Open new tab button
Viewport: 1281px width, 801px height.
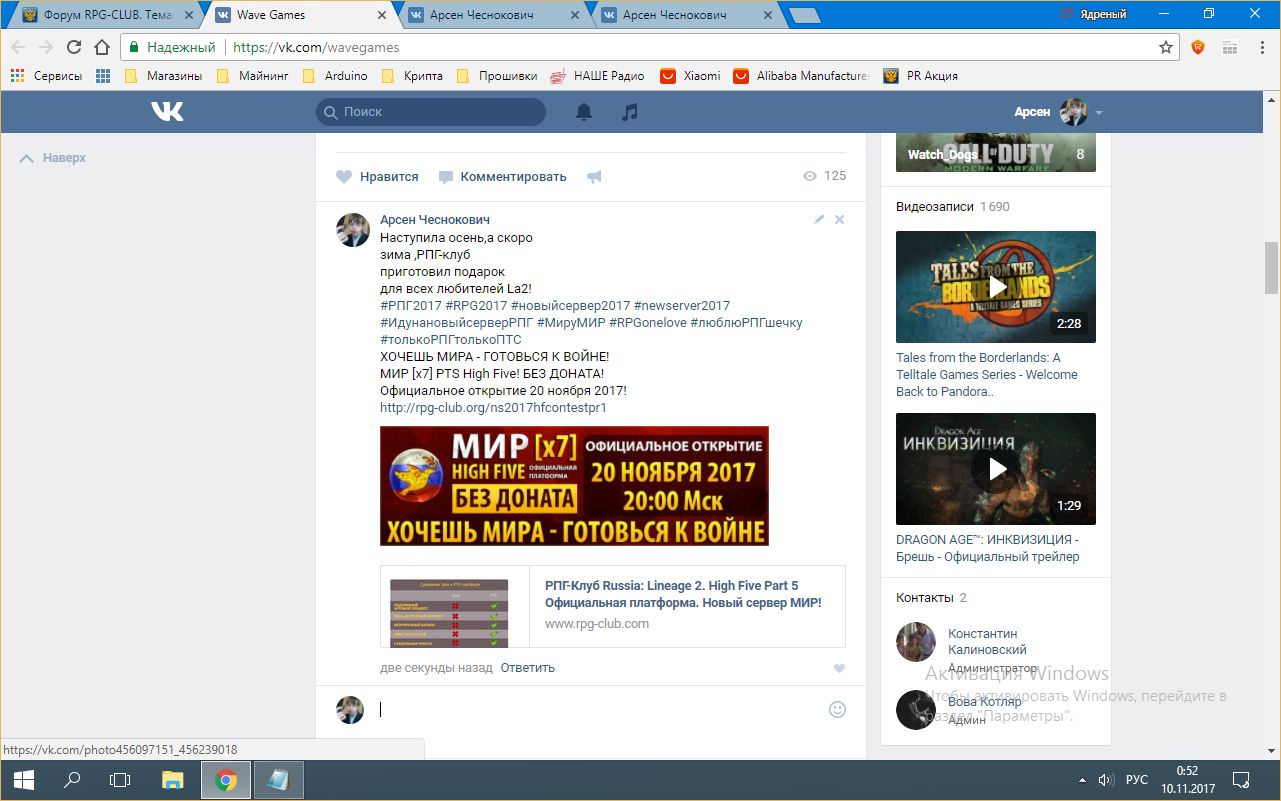tap(804, 16)
